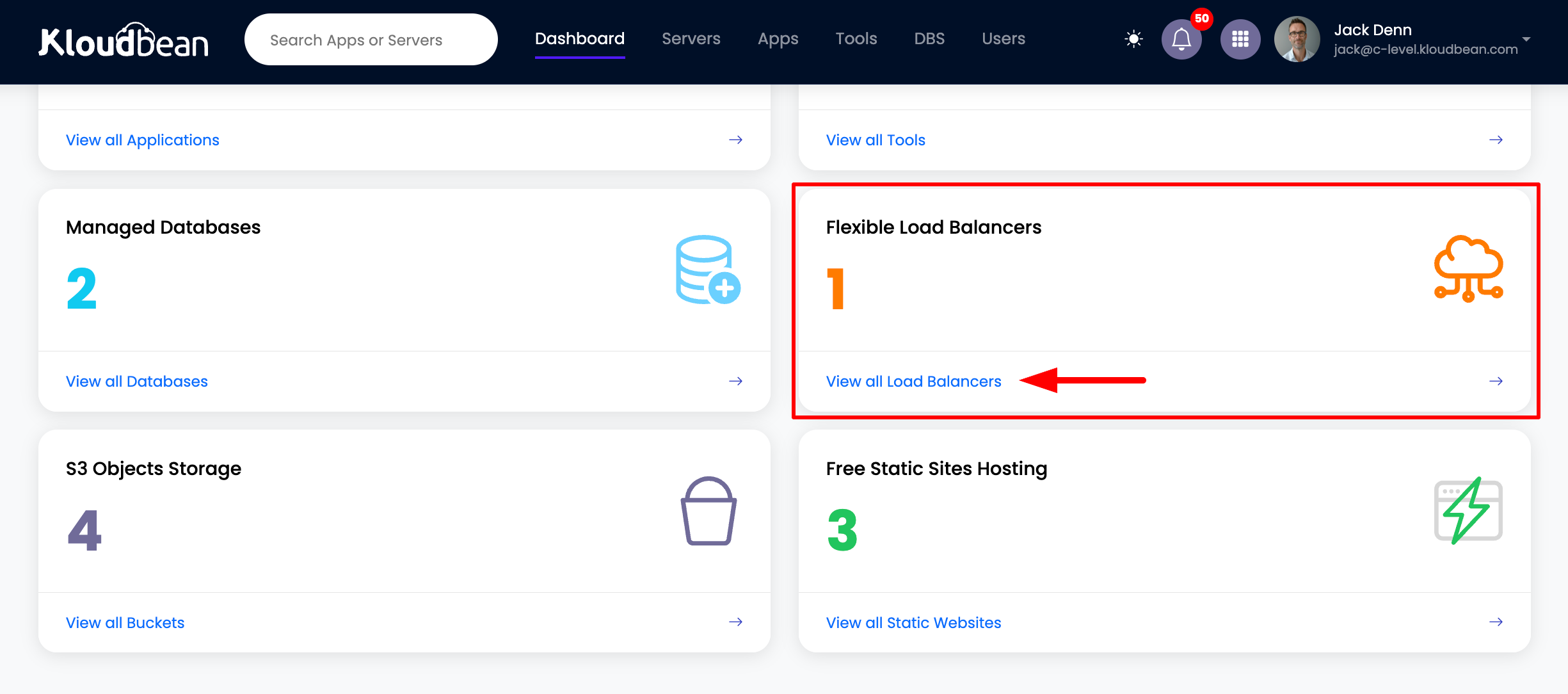
Task: Click the Load Balancers count 1
Action: [836, 289]
